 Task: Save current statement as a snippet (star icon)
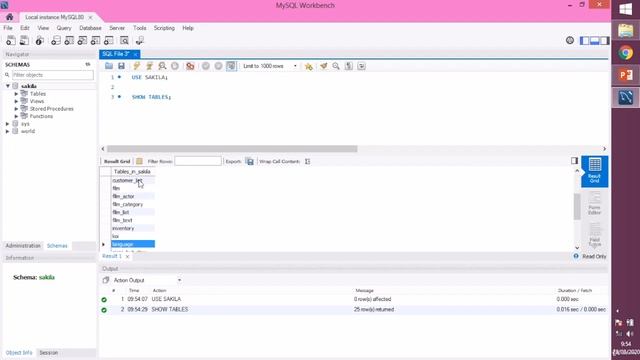pos(309,66)
